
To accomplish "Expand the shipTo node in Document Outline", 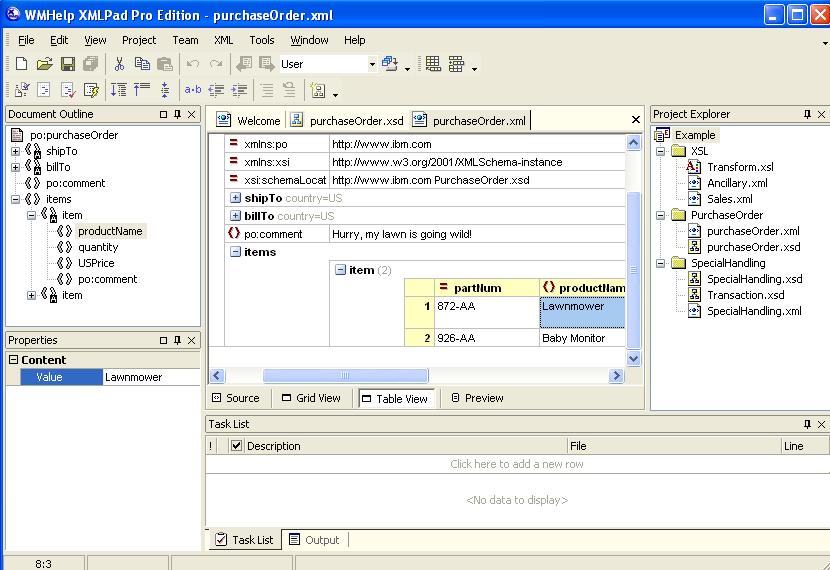I will [15, 151].
